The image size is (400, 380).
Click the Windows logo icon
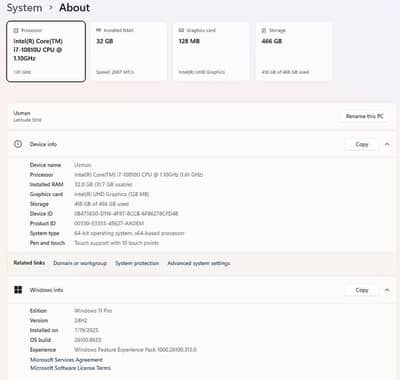pos(18,290)
